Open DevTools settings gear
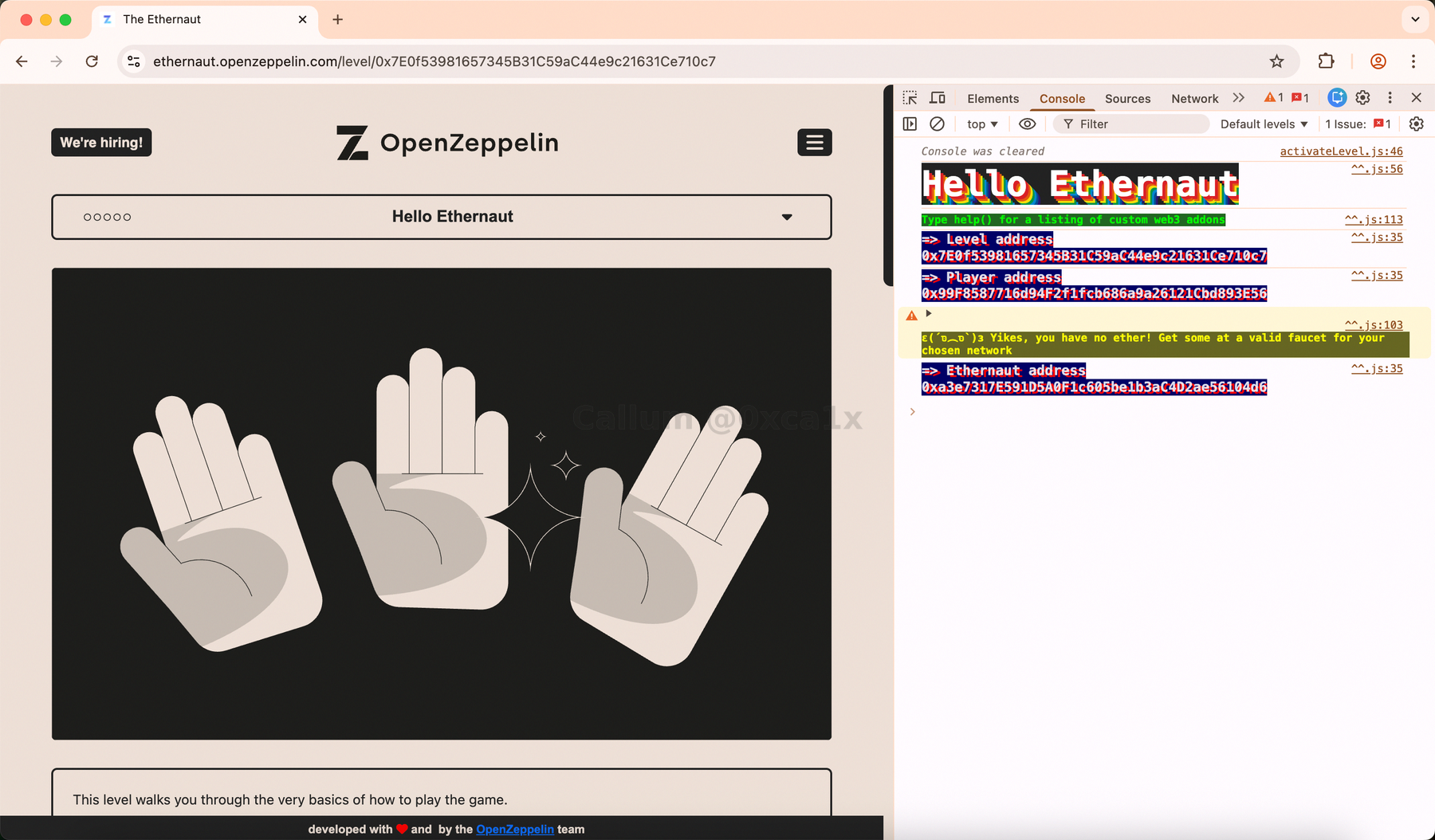This screenshot has width=1435, height=840. pos(1363,97)
